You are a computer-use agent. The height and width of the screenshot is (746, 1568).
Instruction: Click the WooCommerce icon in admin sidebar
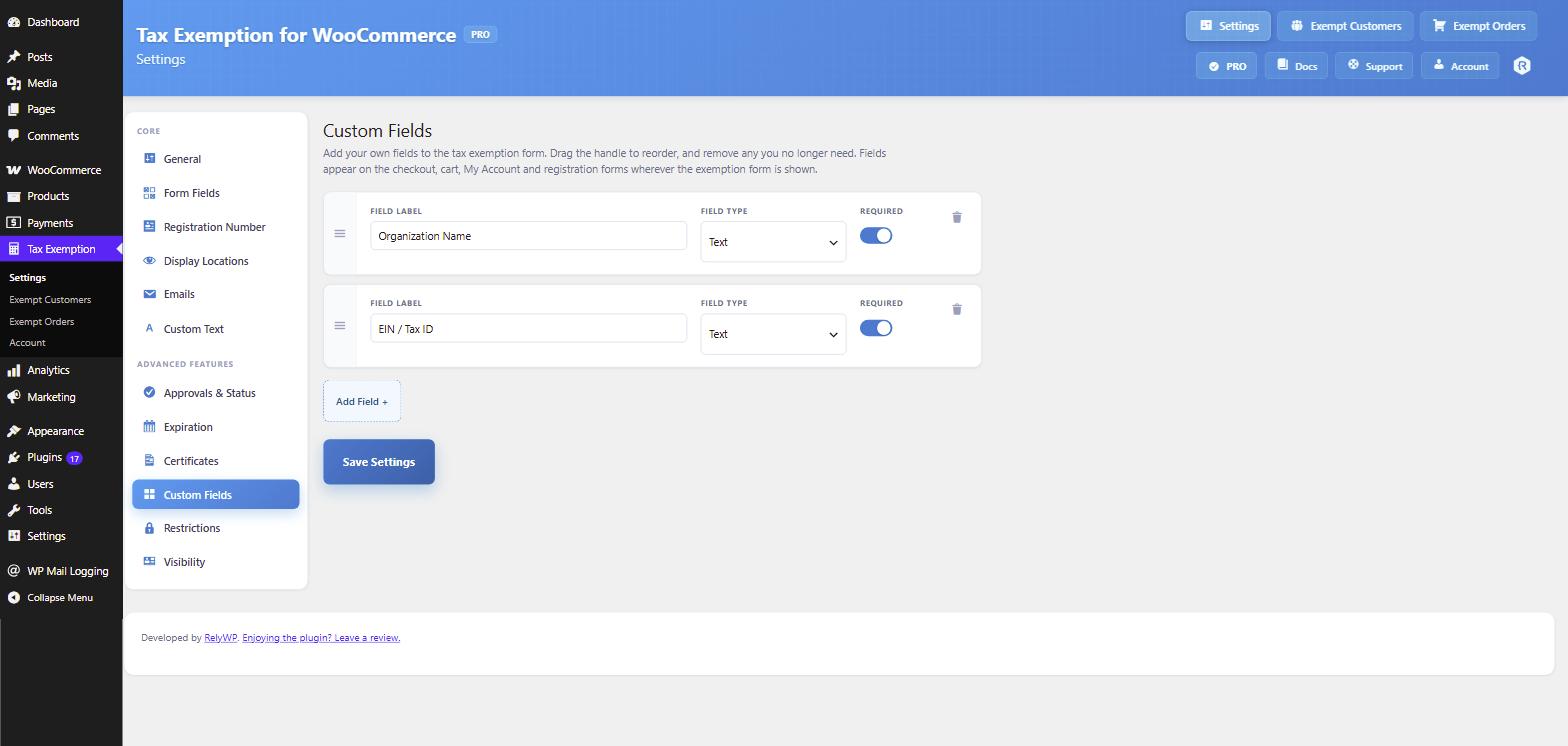[x=13, y=170]
